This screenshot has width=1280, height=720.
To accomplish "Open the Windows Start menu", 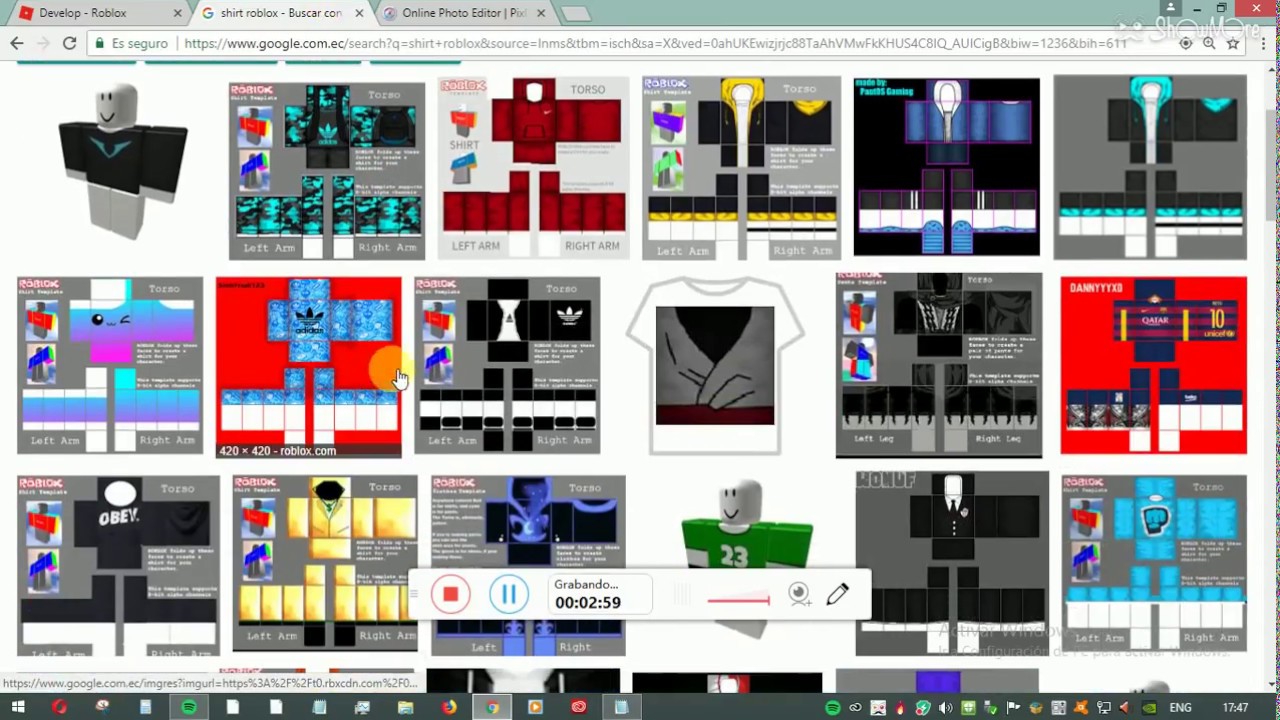I will (17, 708).
